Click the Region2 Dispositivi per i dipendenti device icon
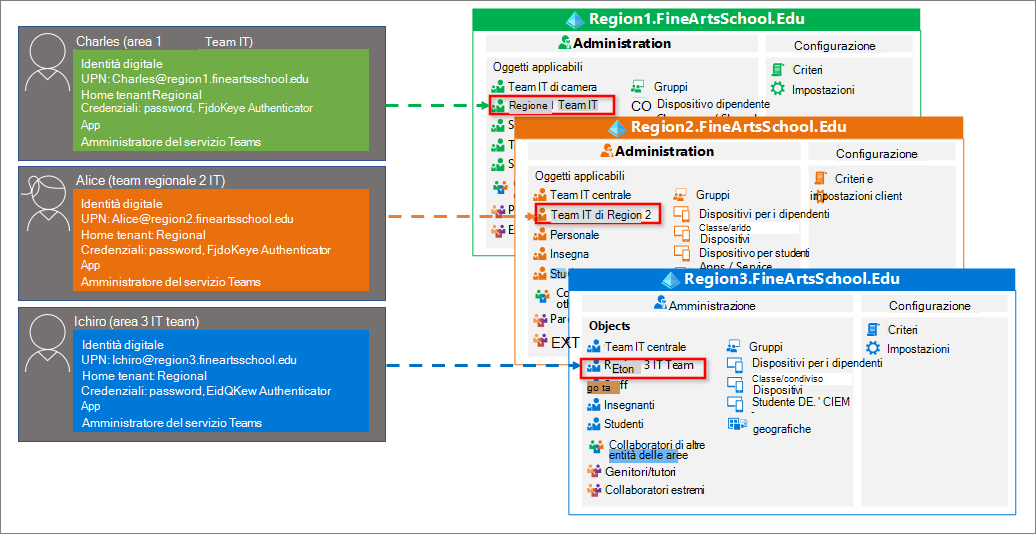The image size is (1036, 534). (682, 214)
